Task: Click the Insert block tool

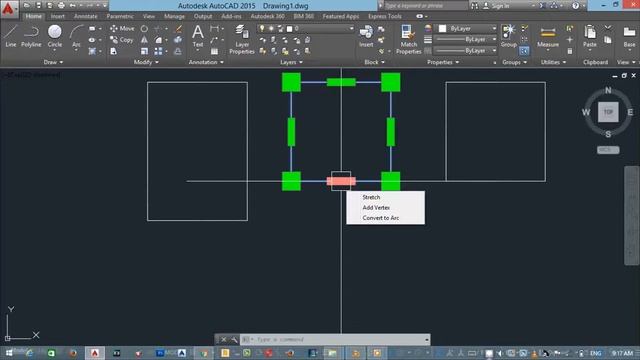Action: click(x=366, y=36)
